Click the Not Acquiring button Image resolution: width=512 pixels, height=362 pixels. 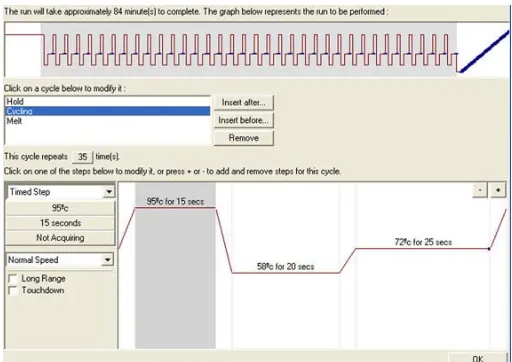[60, 238]
